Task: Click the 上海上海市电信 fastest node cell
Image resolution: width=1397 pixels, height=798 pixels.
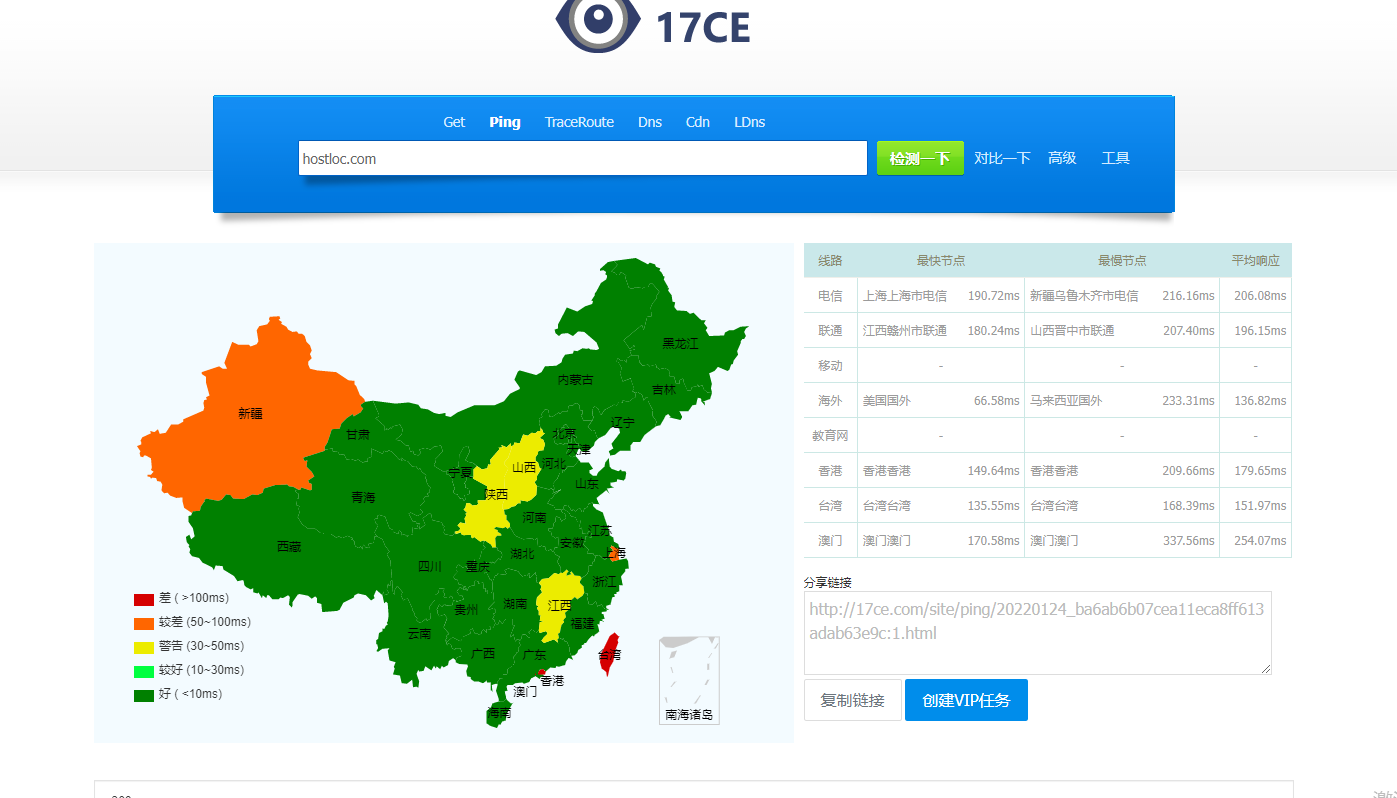Action: point(905,296)
